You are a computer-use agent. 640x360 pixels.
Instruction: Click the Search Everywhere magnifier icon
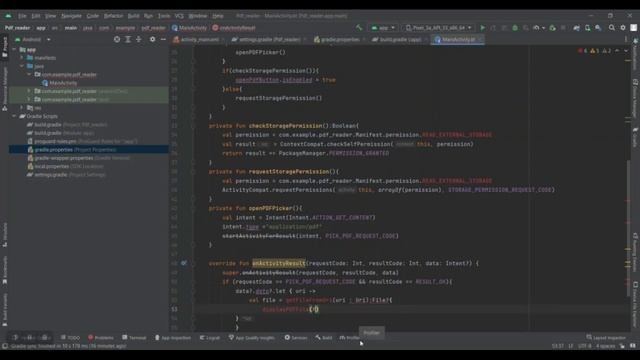(x=611, y=28)
